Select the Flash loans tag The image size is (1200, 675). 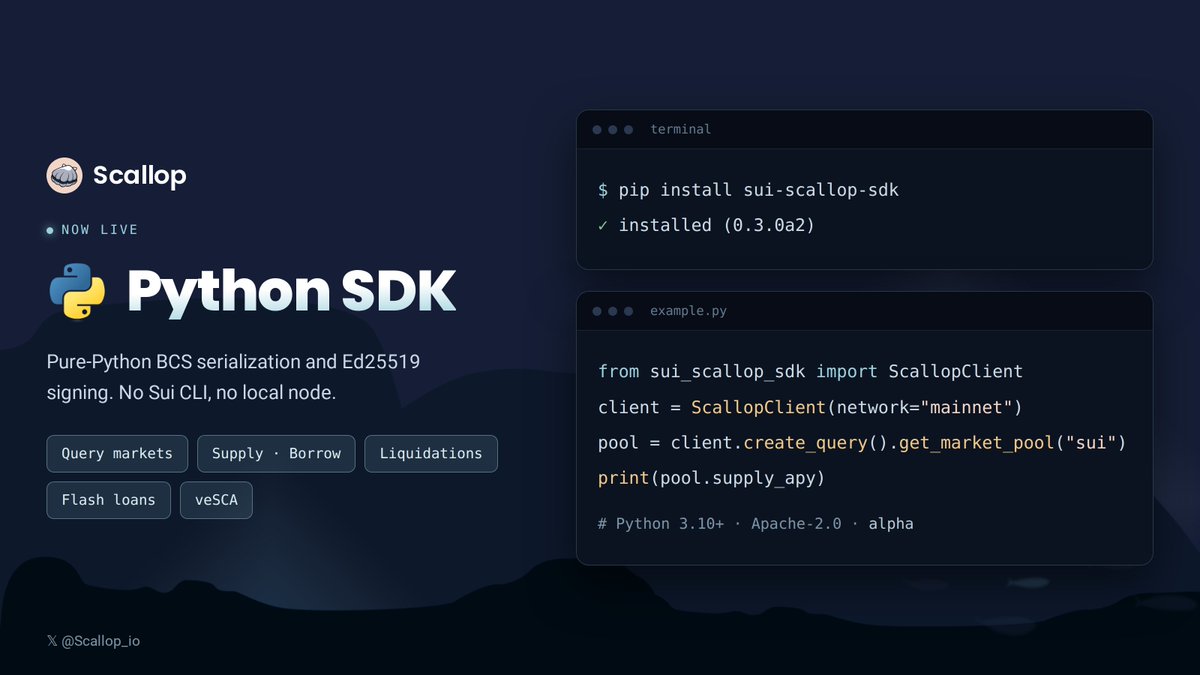pos(109,500)
